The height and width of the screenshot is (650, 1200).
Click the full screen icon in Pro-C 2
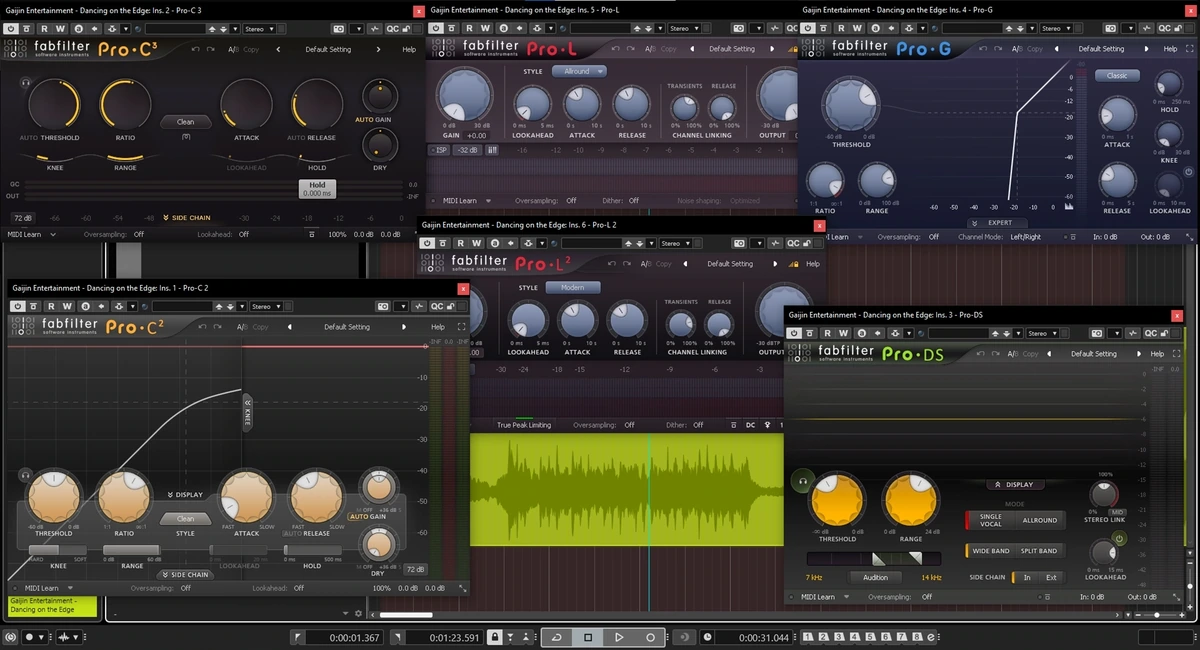pyautogui.click(x=461, y=327)
